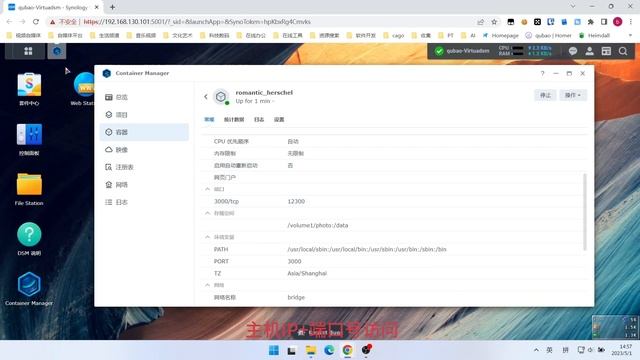Go back from romantic_herschel container details
The image size is (640, 360).
tap(206, 97)
